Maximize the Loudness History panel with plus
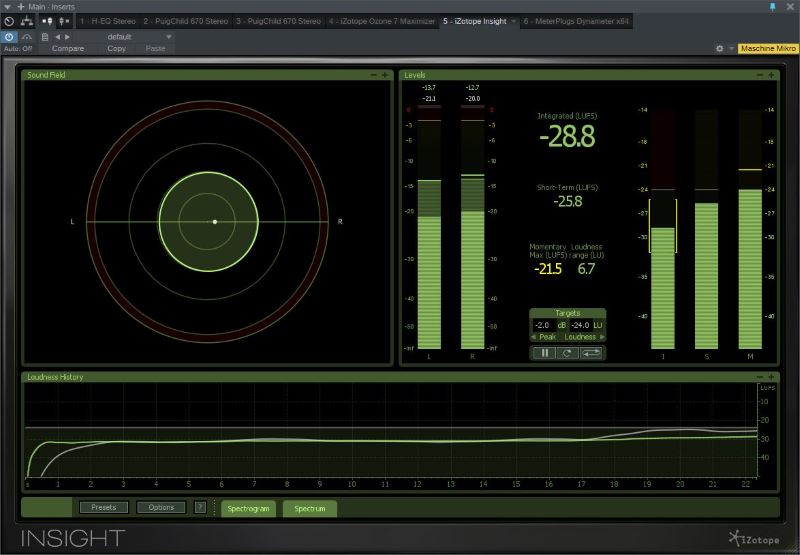Image resolution: width=800 pixels, height=555 pixels. point(771,377)
